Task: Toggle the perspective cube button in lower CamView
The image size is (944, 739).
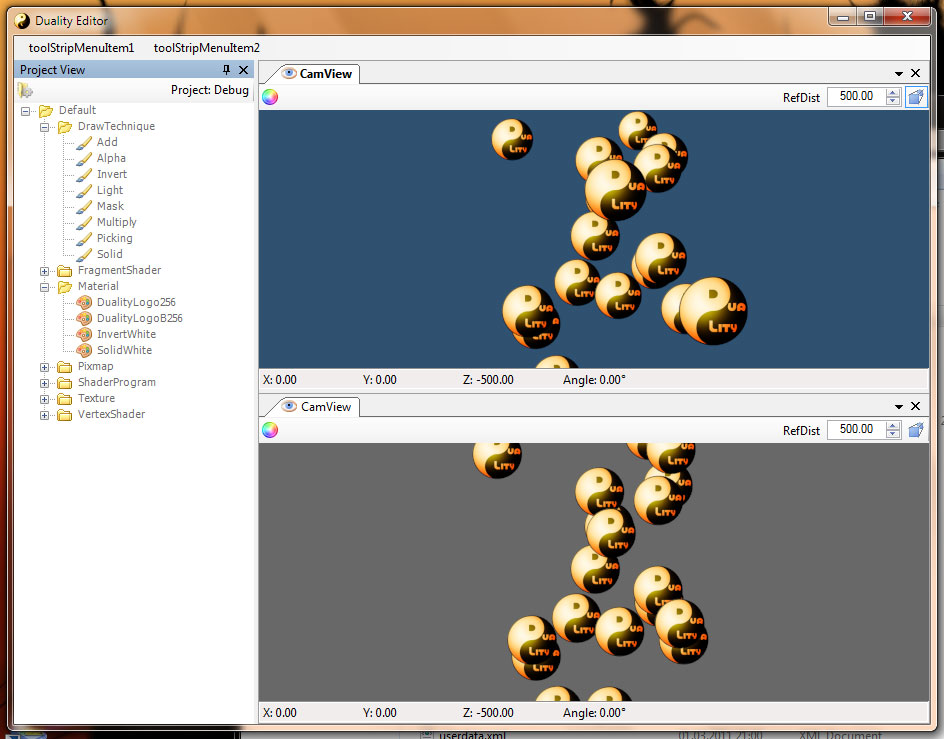Action: click(x=916, y=430)
